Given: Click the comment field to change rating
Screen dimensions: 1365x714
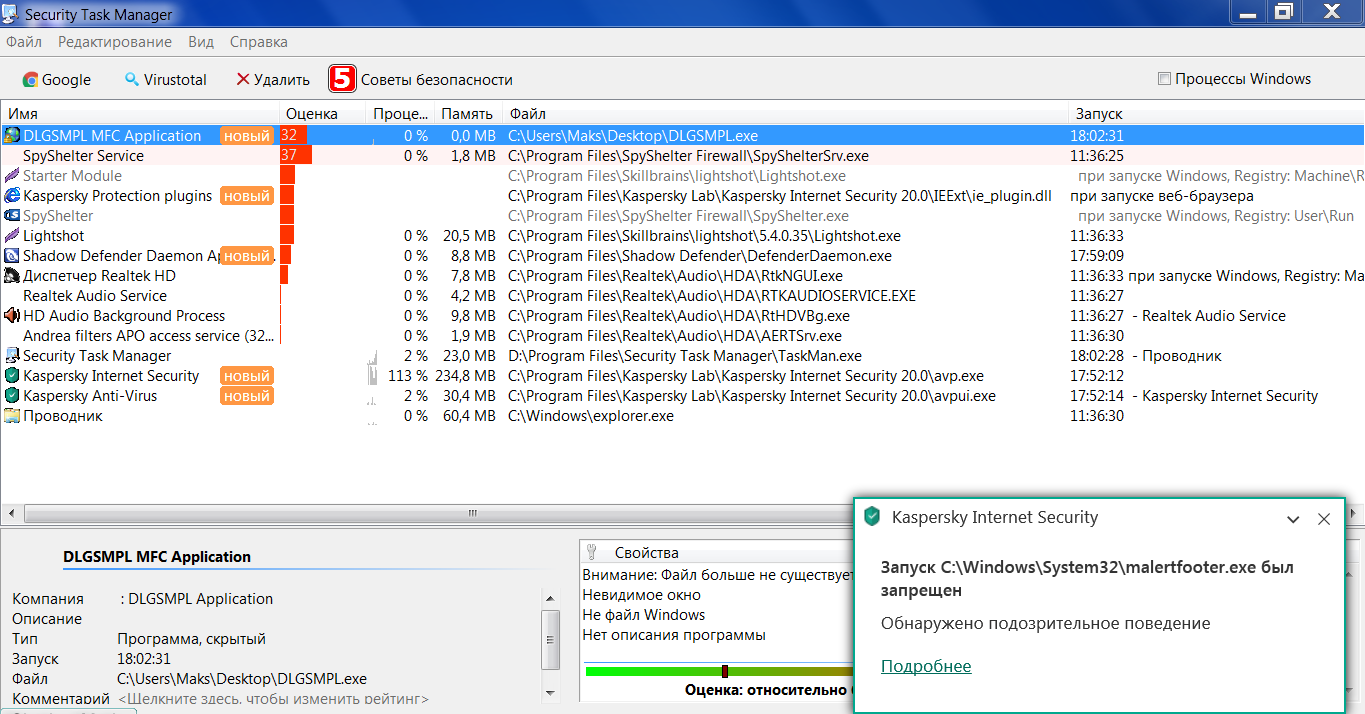Looking at the screenshot, I should [273, 699].
